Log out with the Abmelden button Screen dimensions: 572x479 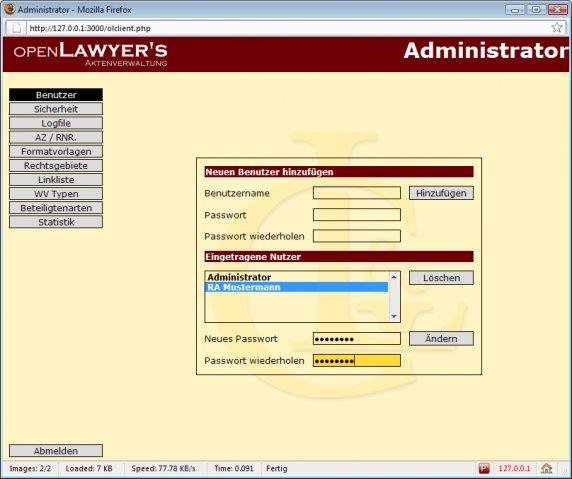pyautogui.click(x=56, y=451)
